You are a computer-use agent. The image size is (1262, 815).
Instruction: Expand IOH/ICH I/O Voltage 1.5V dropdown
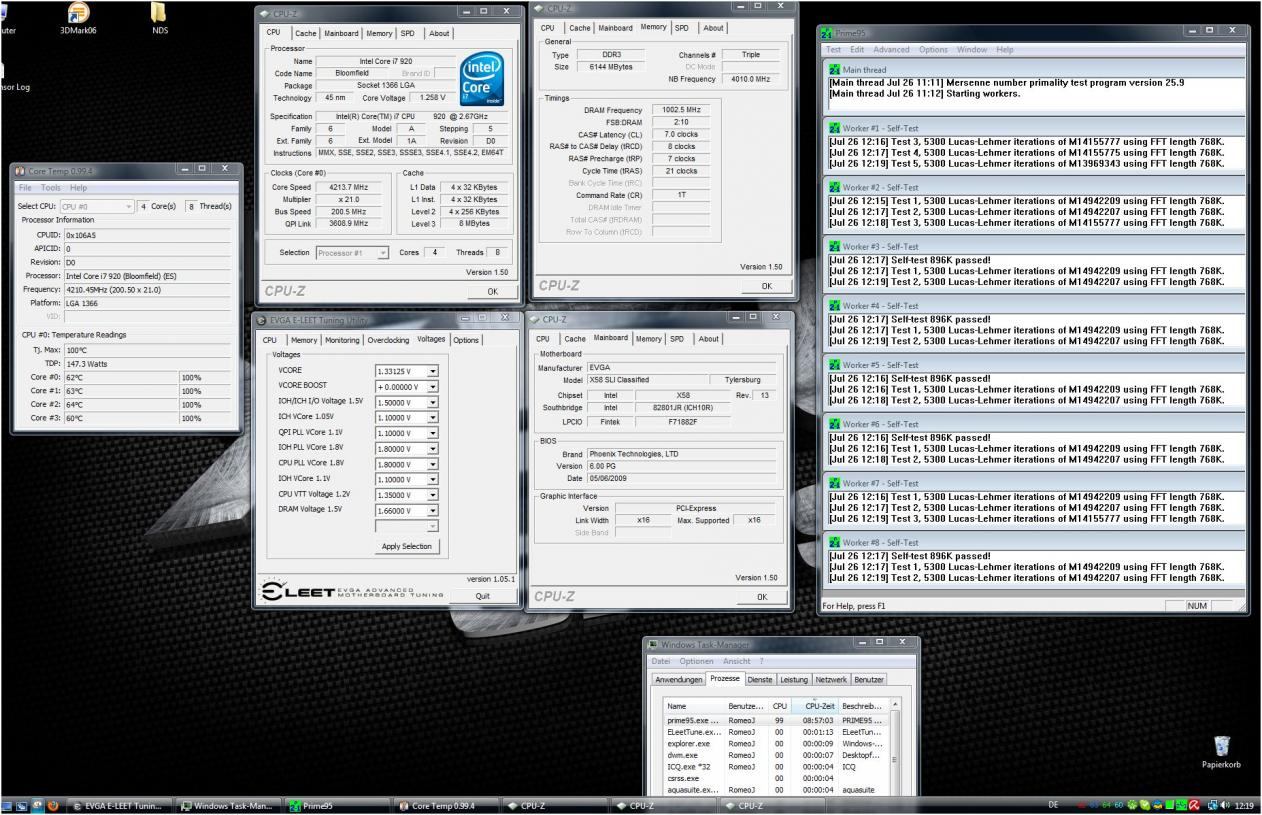[432, 402]
